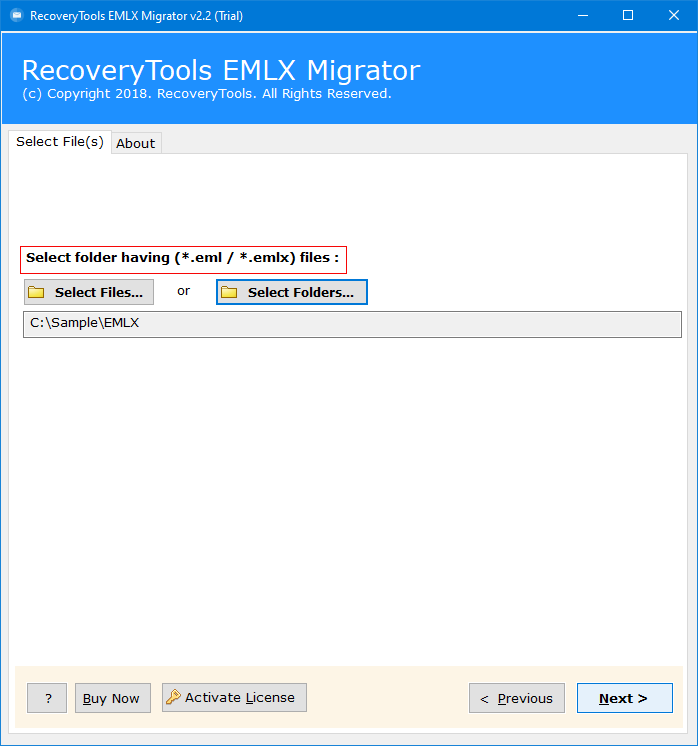
Task: Close the EMLX Migrator window
Action: point(674,15)
